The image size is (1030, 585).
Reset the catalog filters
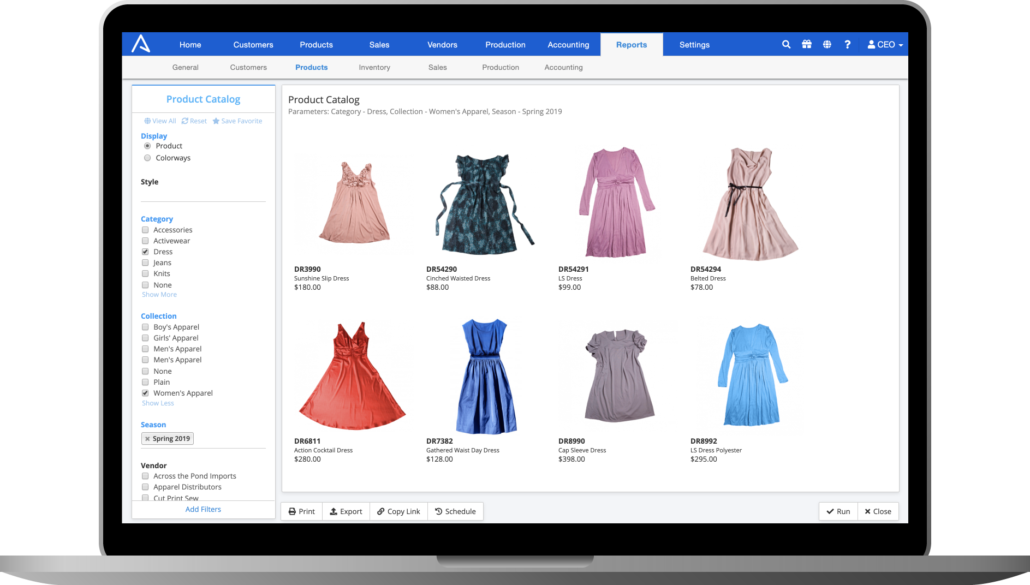click(x=194, y=121)
